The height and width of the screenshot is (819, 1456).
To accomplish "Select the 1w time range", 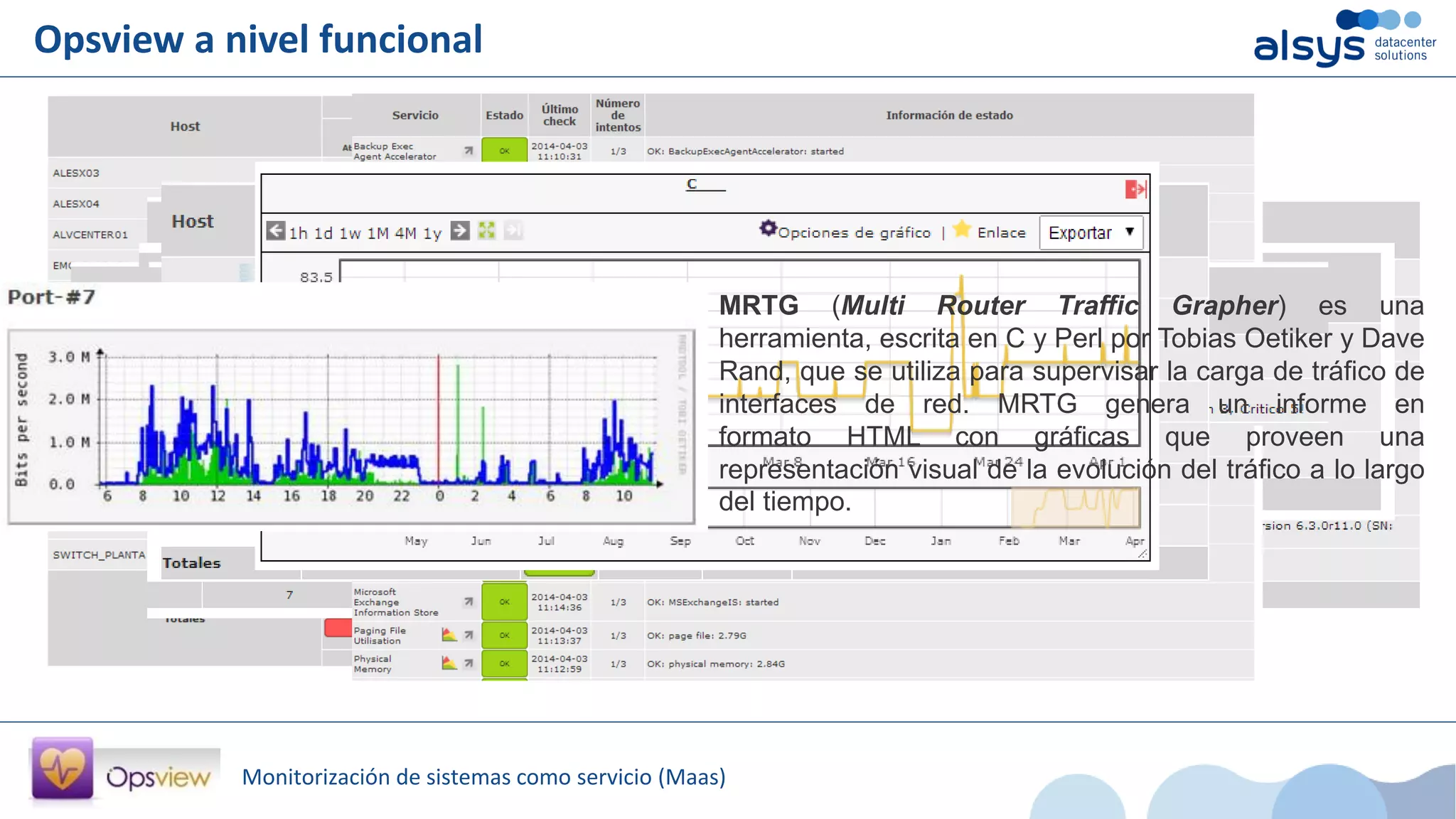I will click(x=350, y=233).
